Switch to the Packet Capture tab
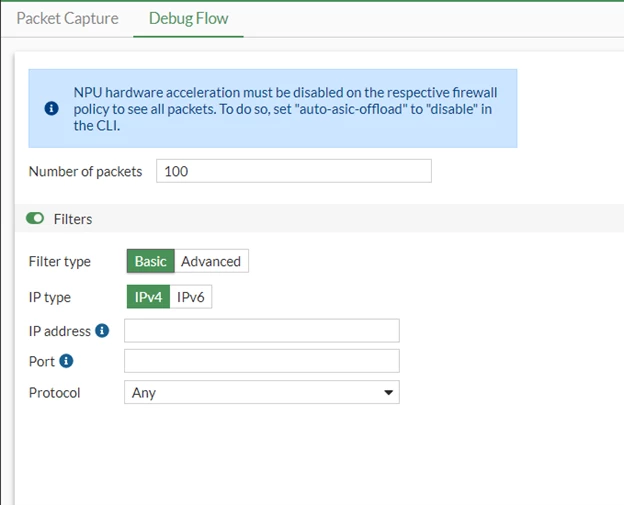 [67, 18]
